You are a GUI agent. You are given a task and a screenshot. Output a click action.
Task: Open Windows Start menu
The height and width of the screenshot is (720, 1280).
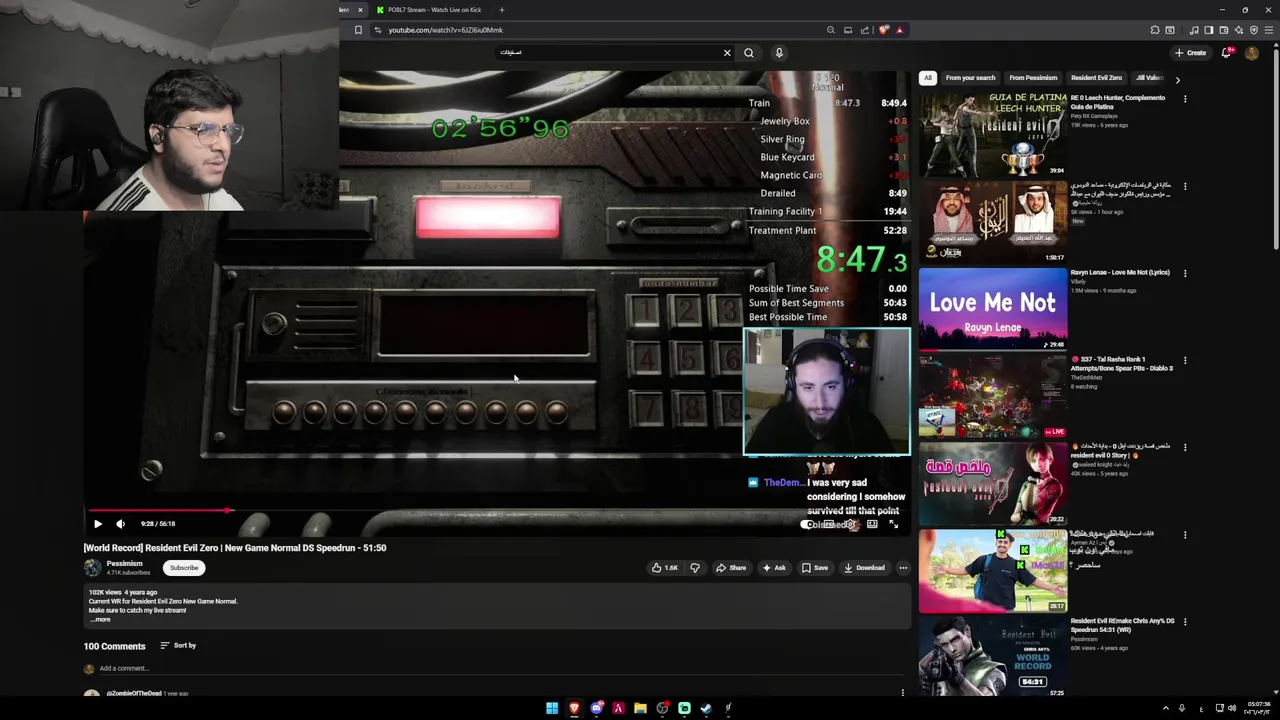coord(552,708)
